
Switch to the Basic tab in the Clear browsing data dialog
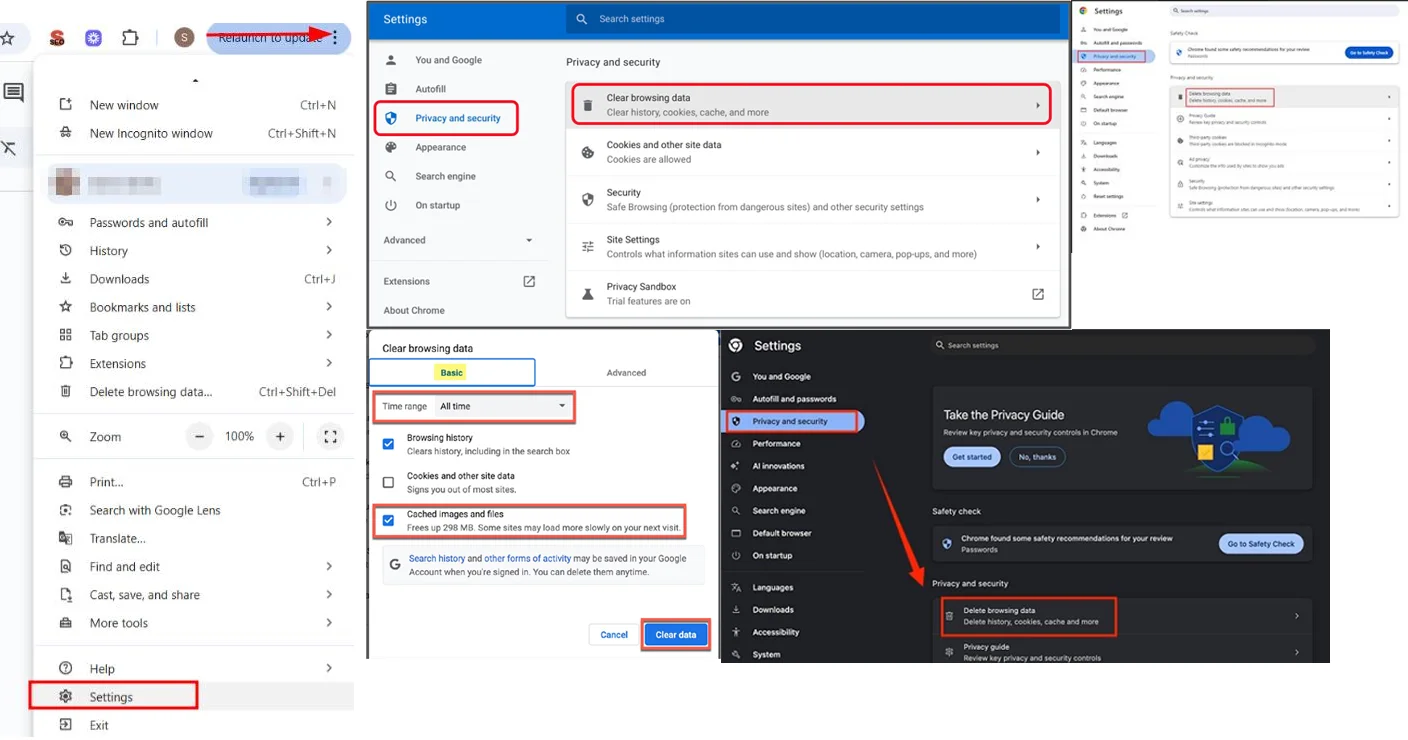(452, 372)
